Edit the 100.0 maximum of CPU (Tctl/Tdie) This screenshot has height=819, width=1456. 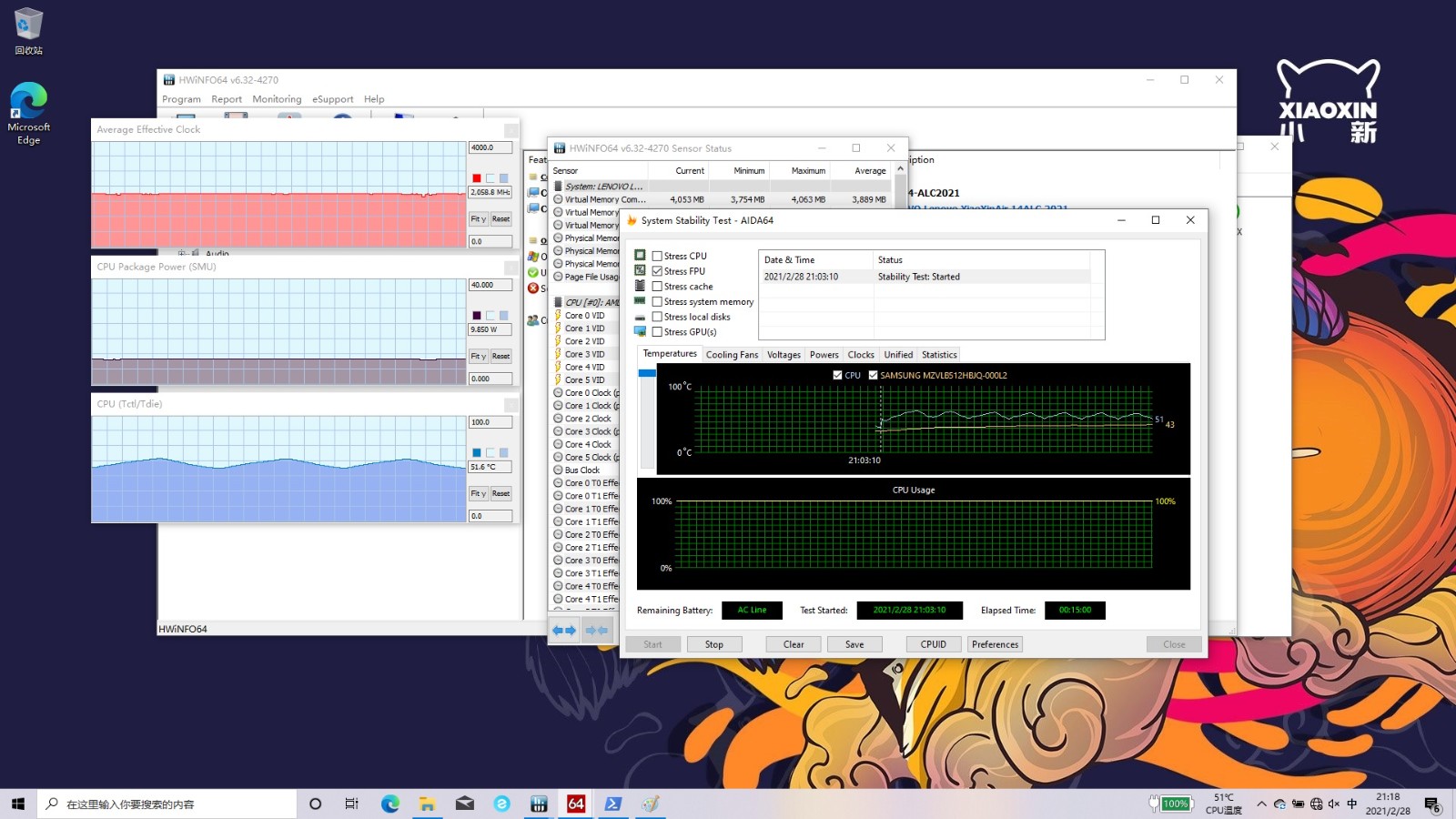tap(490, 422)
